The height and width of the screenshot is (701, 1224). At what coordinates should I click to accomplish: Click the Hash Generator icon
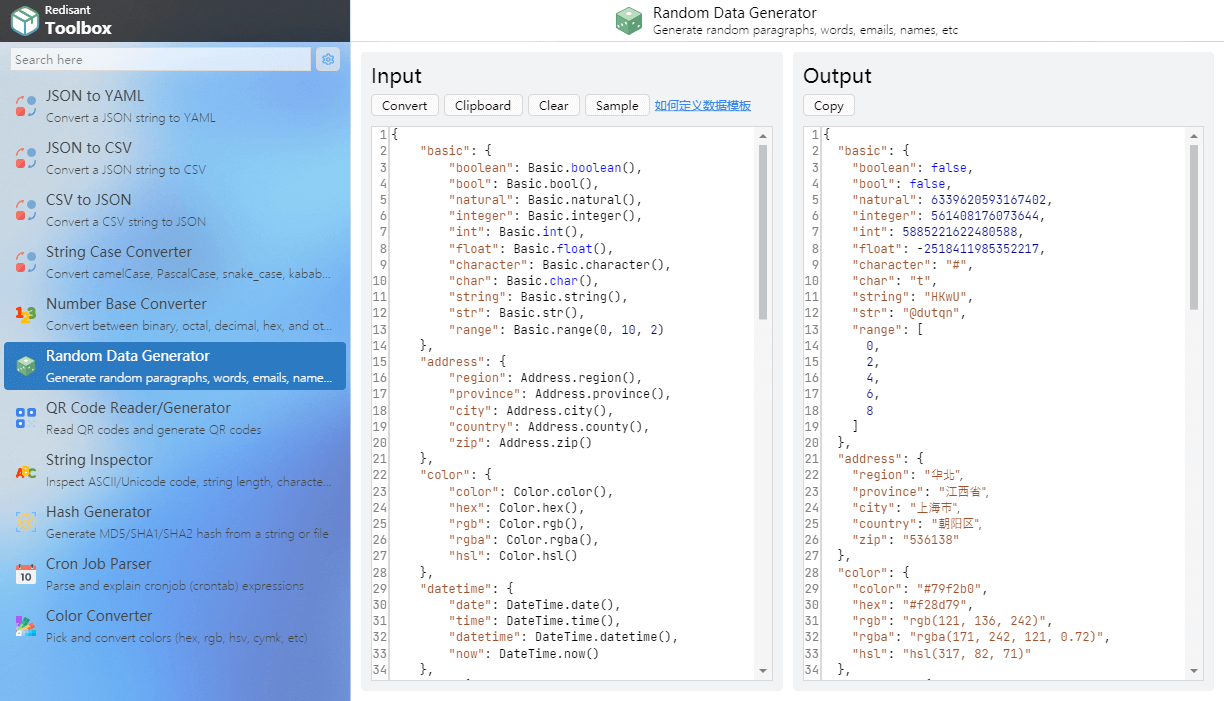(26, 522)
